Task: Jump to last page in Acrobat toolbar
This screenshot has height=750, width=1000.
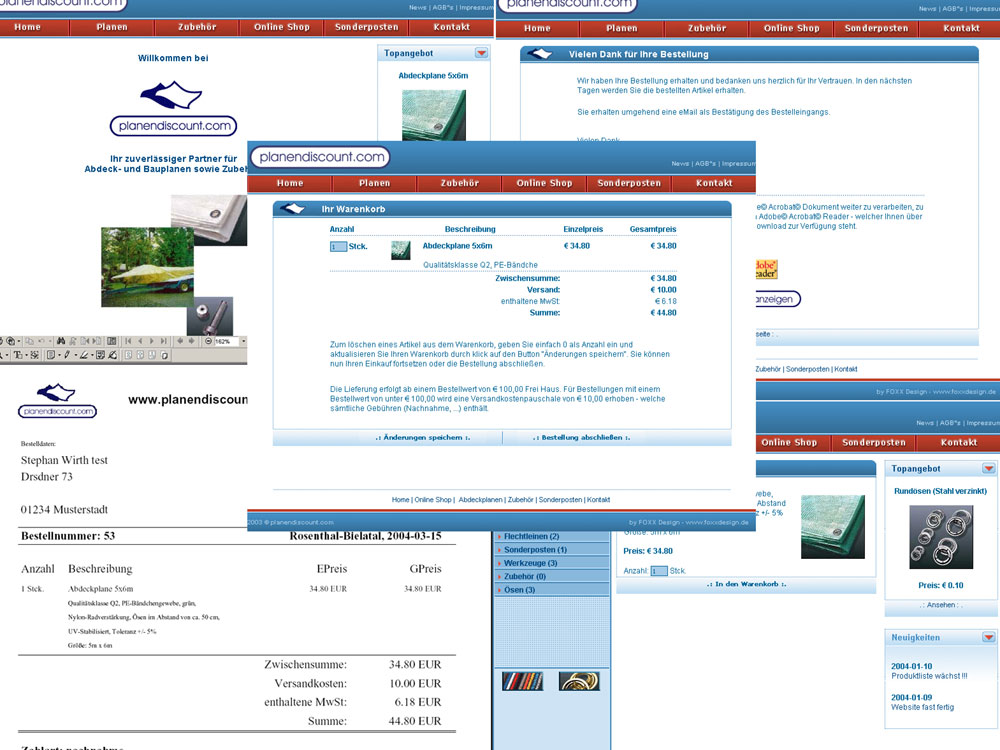Action: click(x=163, y=341)
